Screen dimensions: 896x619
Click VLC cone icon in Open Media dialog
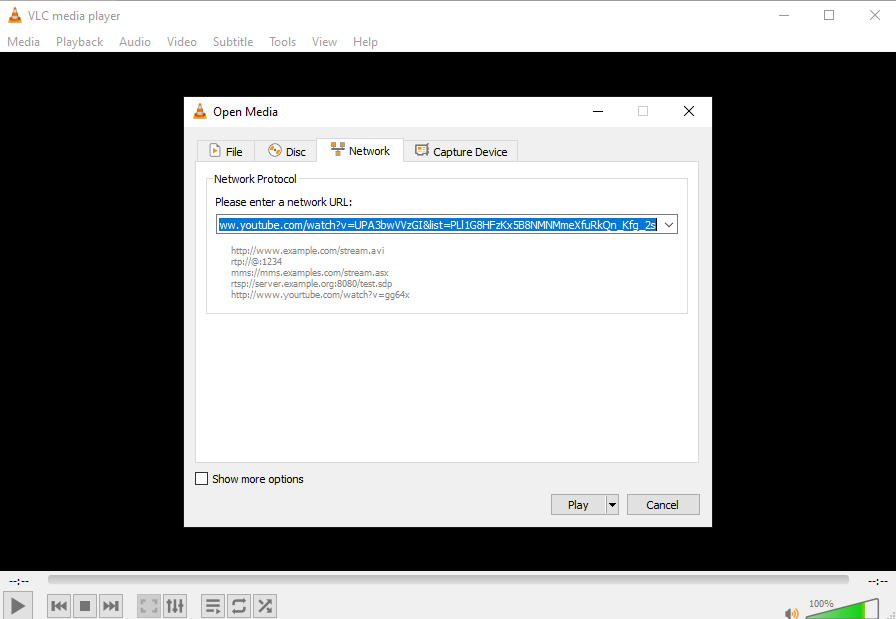pos(200,111)
